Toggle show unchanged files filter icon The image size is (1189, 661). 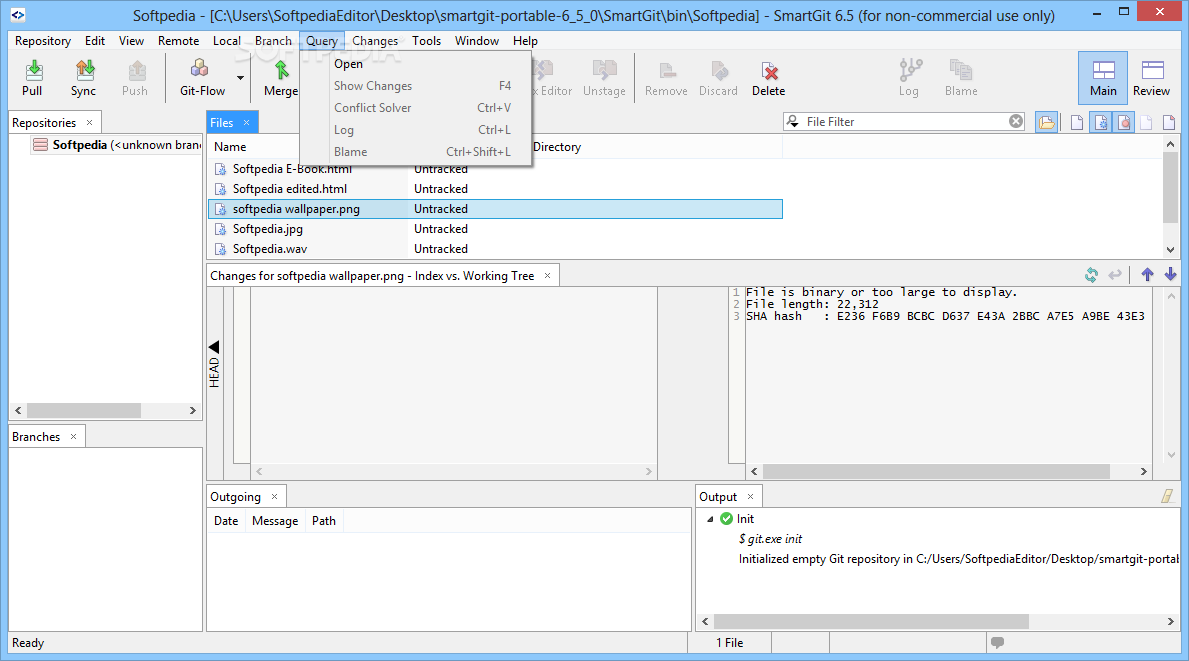pos(1077,122)
